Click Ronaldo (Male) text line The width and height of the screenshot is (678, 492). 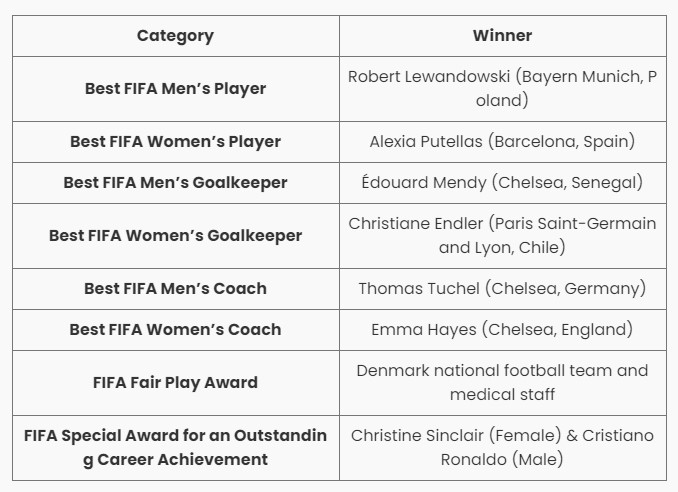click(502, 459)
